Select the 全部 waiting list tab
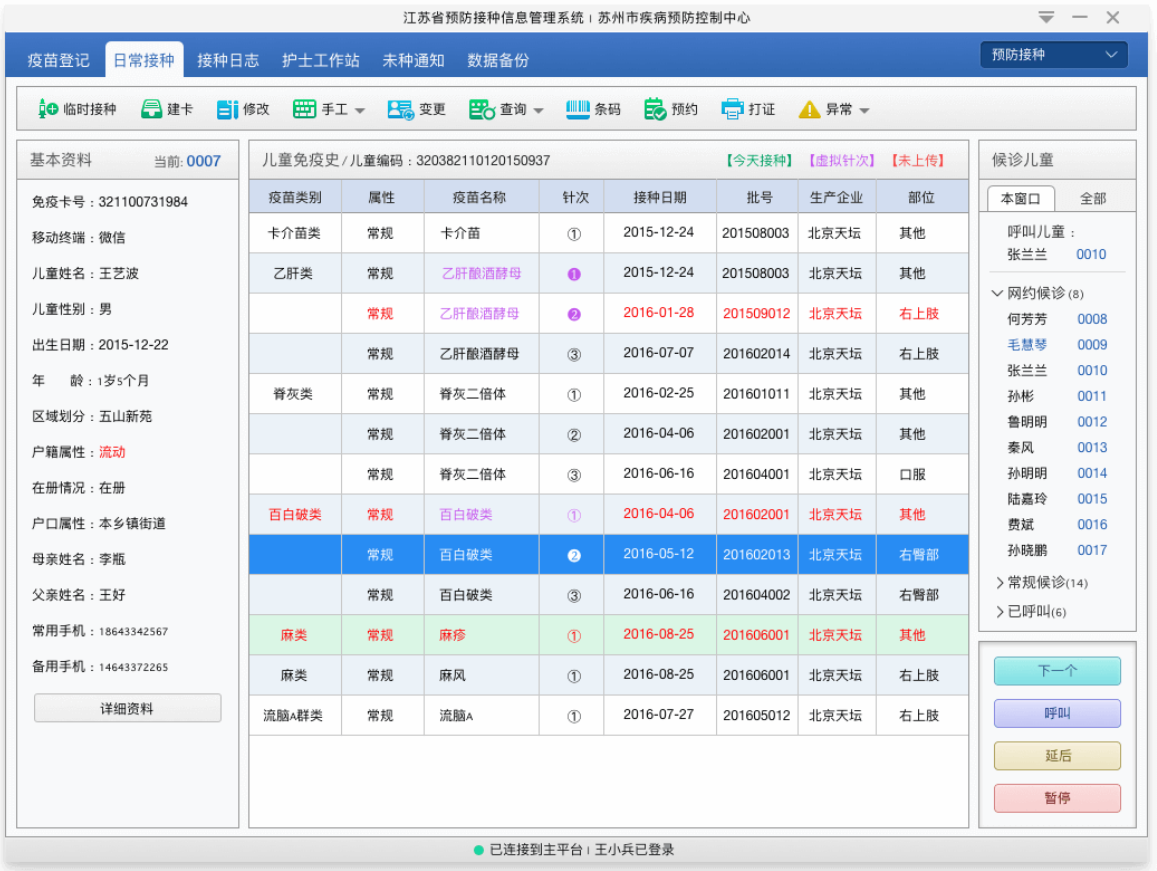 [x=1093, y=199]
